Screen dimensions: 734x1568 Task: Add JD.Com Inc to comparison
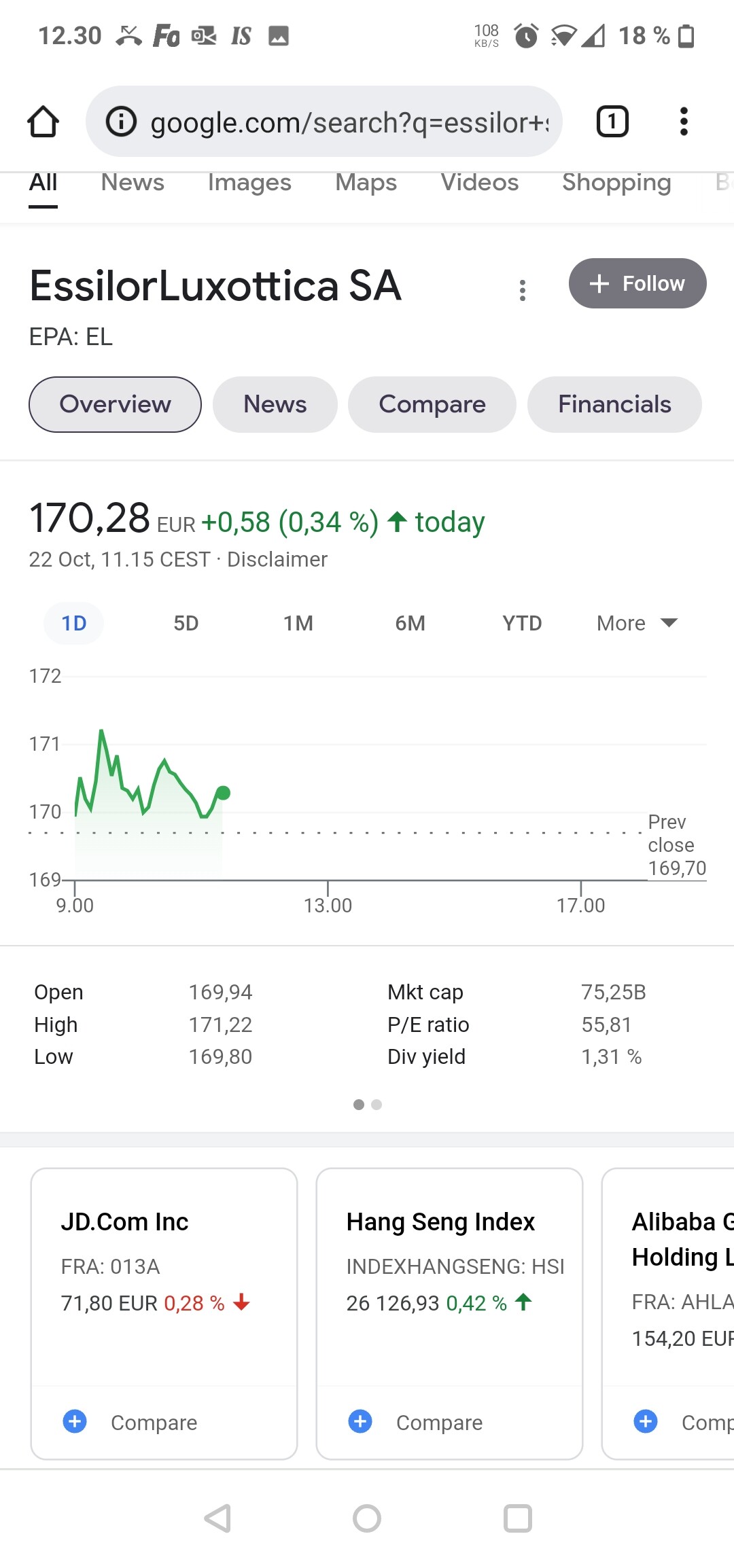click(75, 1421)
